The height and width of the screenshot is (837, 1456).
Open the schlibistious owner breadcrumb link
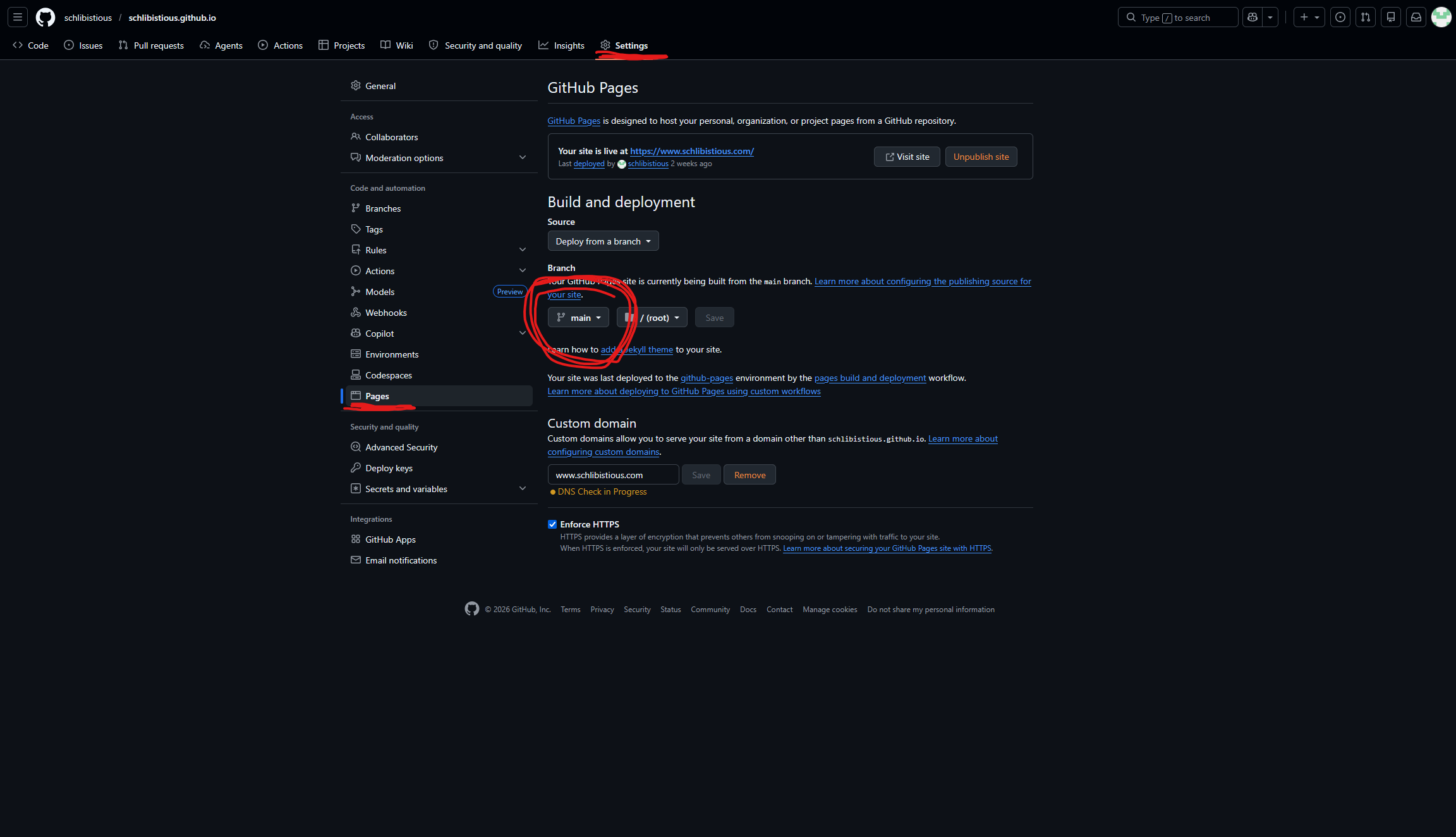88,18
